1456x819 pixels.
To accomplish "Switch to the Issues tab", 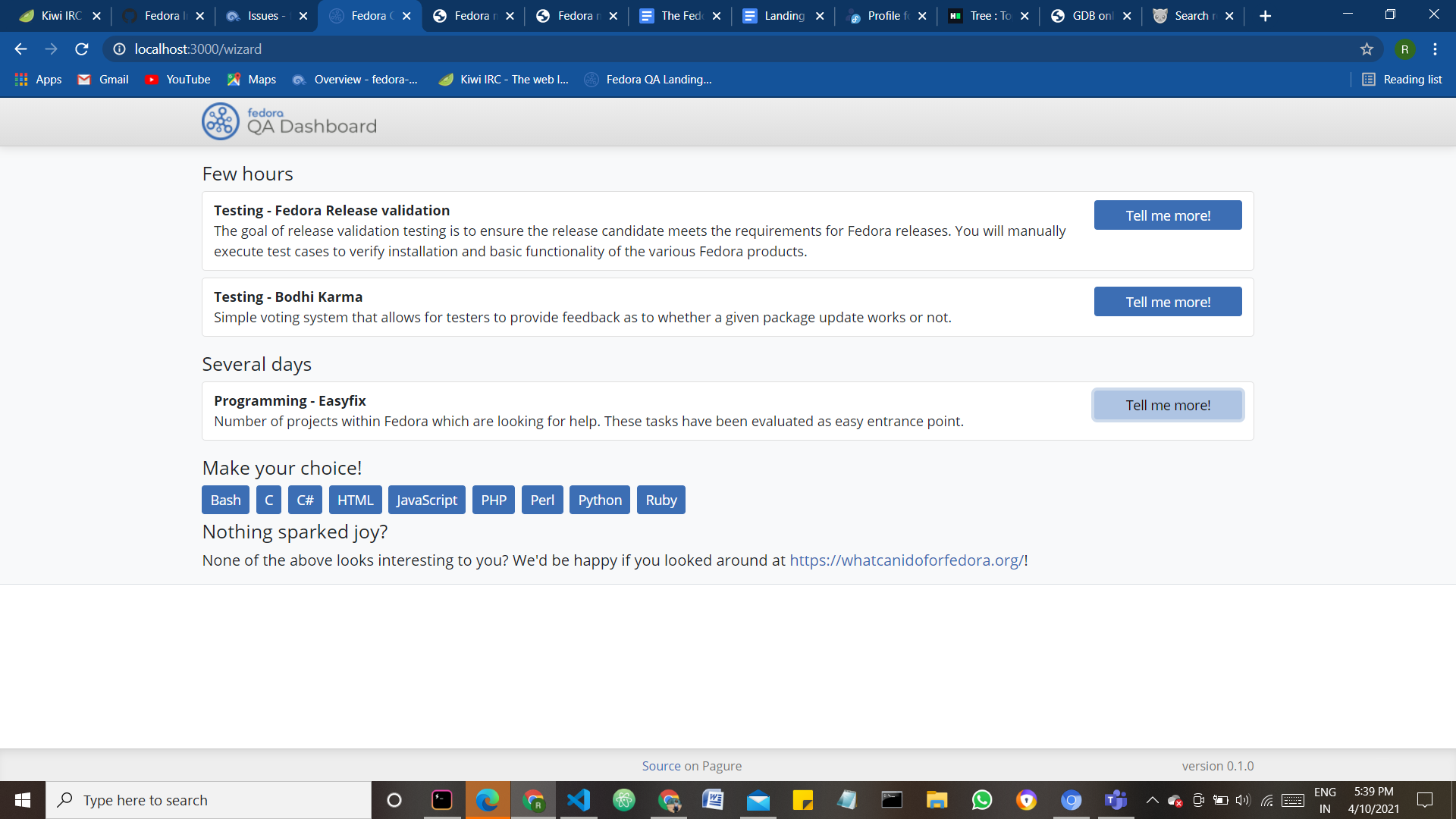I will pos(267,16).
